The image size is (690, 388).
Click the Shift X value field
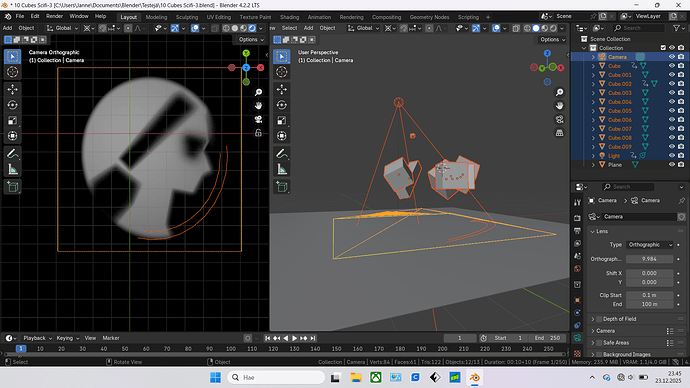[x=650, y=273]
